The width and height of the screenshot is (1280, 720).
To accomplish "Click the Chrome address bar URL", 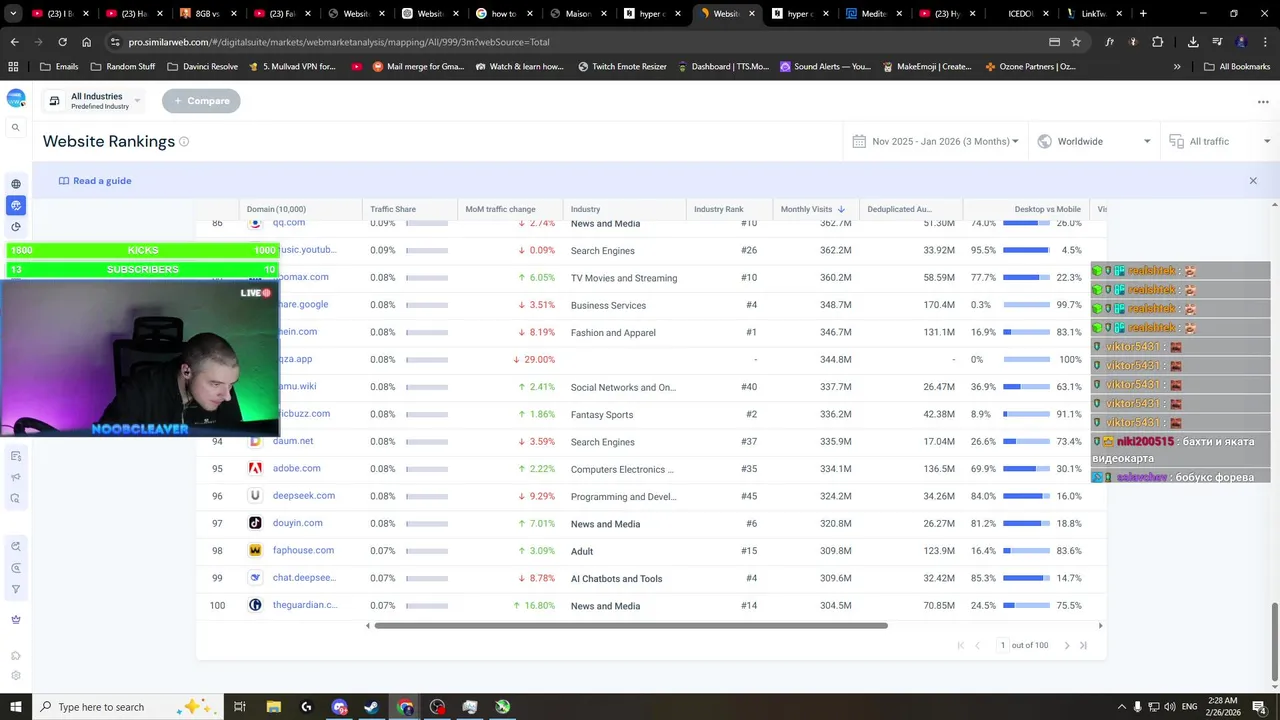I will (339, 42).
